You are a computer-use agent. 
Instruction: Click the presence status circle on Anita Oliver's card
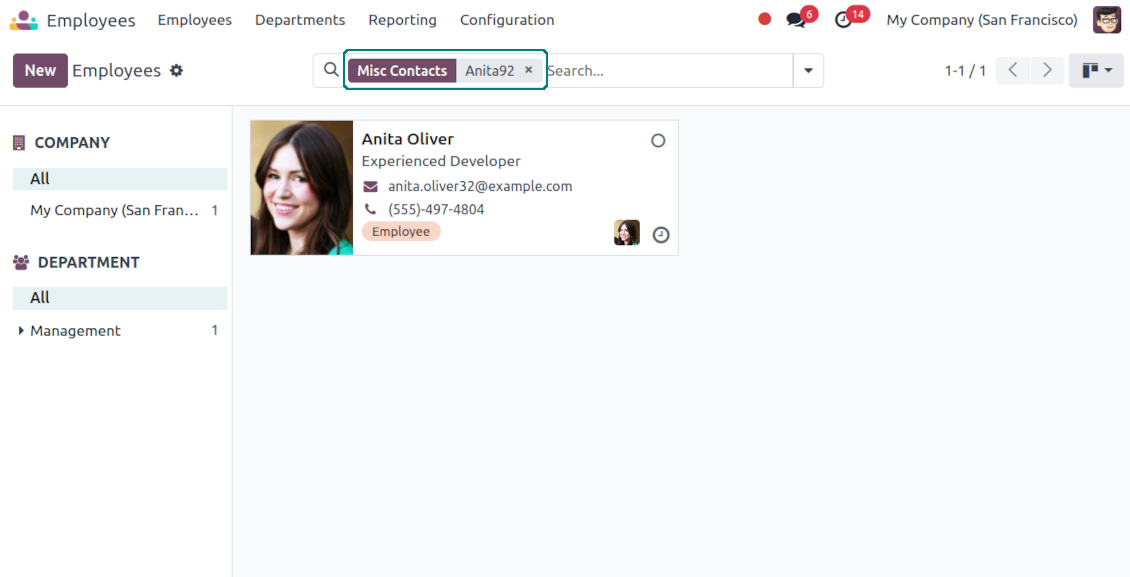coord(658,141)
